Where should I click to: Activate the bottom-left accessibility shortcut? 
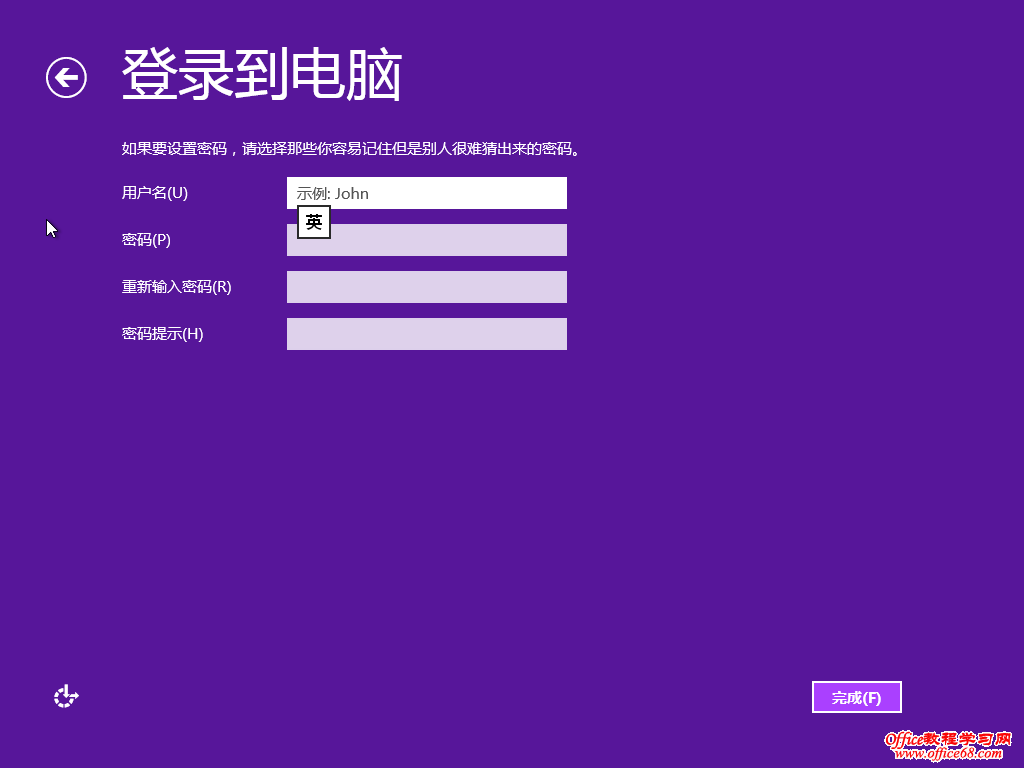(64, 695)
